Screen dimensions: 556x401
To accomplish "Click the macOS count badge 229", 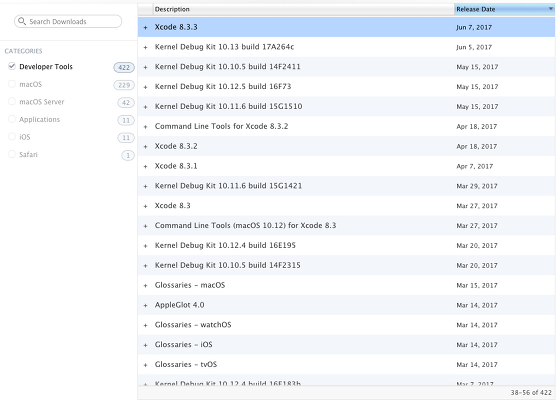I will tap(124, 85).
